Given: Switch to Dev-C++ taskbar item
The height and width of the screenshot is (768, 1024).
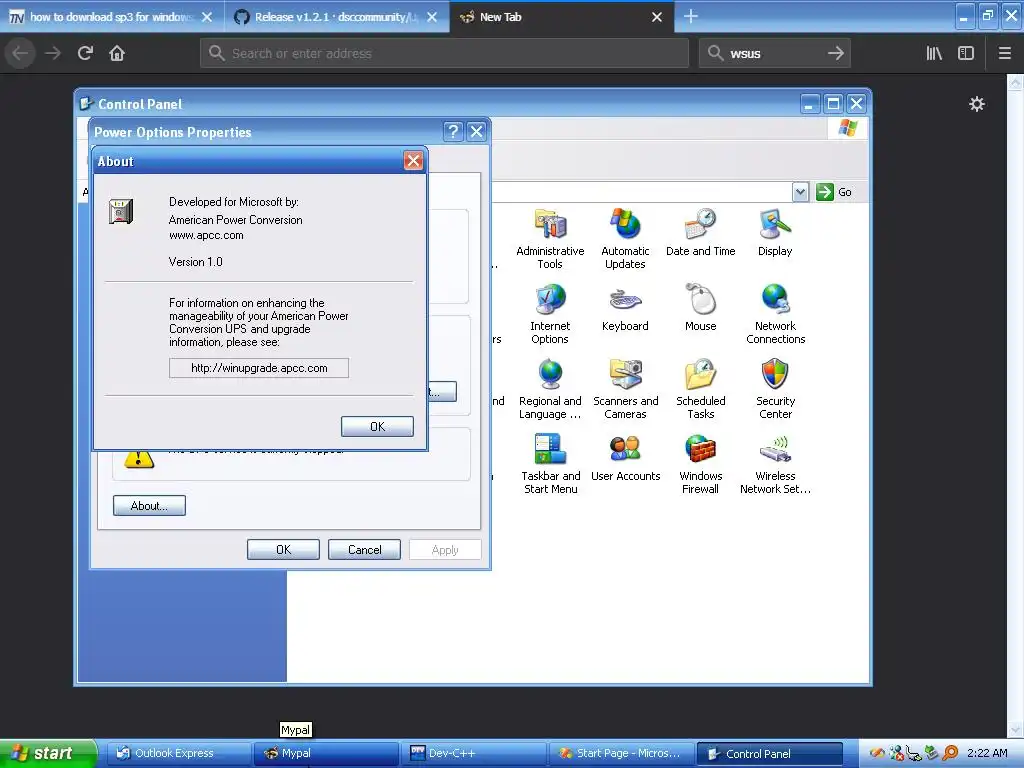Looking at the screenshot, I should coord(473,753).
